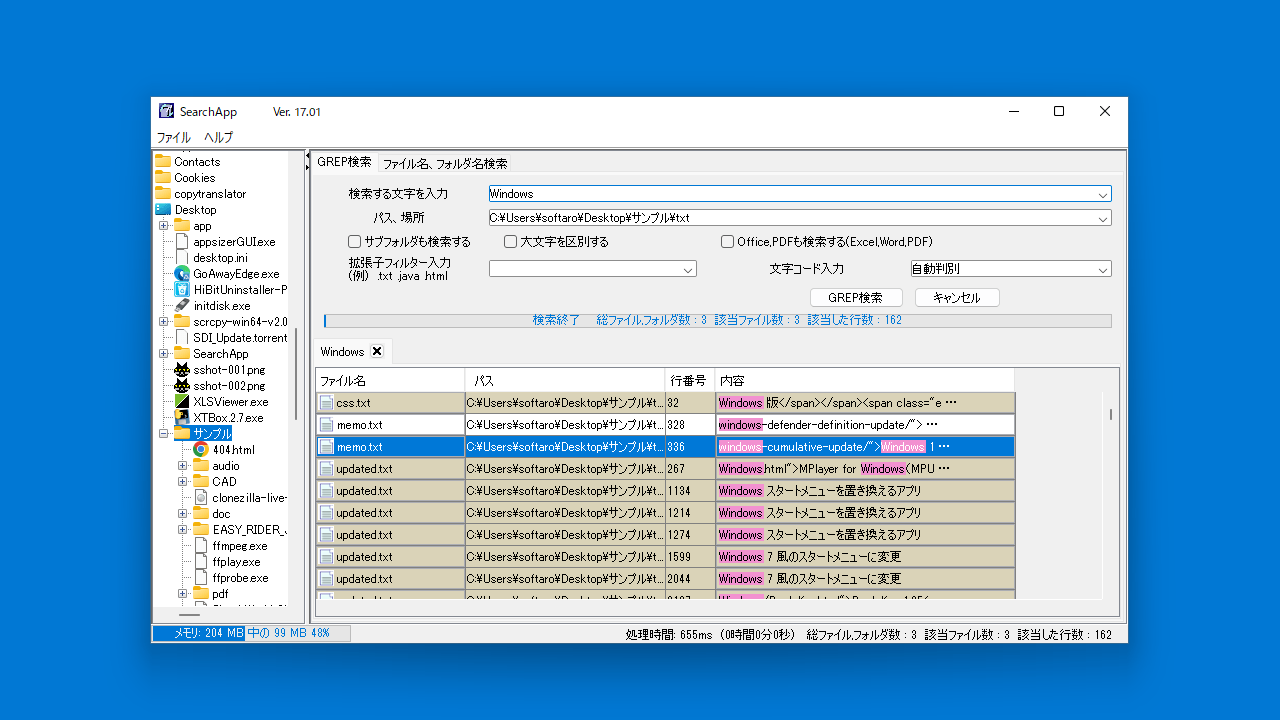Click the 404.html Chrome icon

[201, 449]
